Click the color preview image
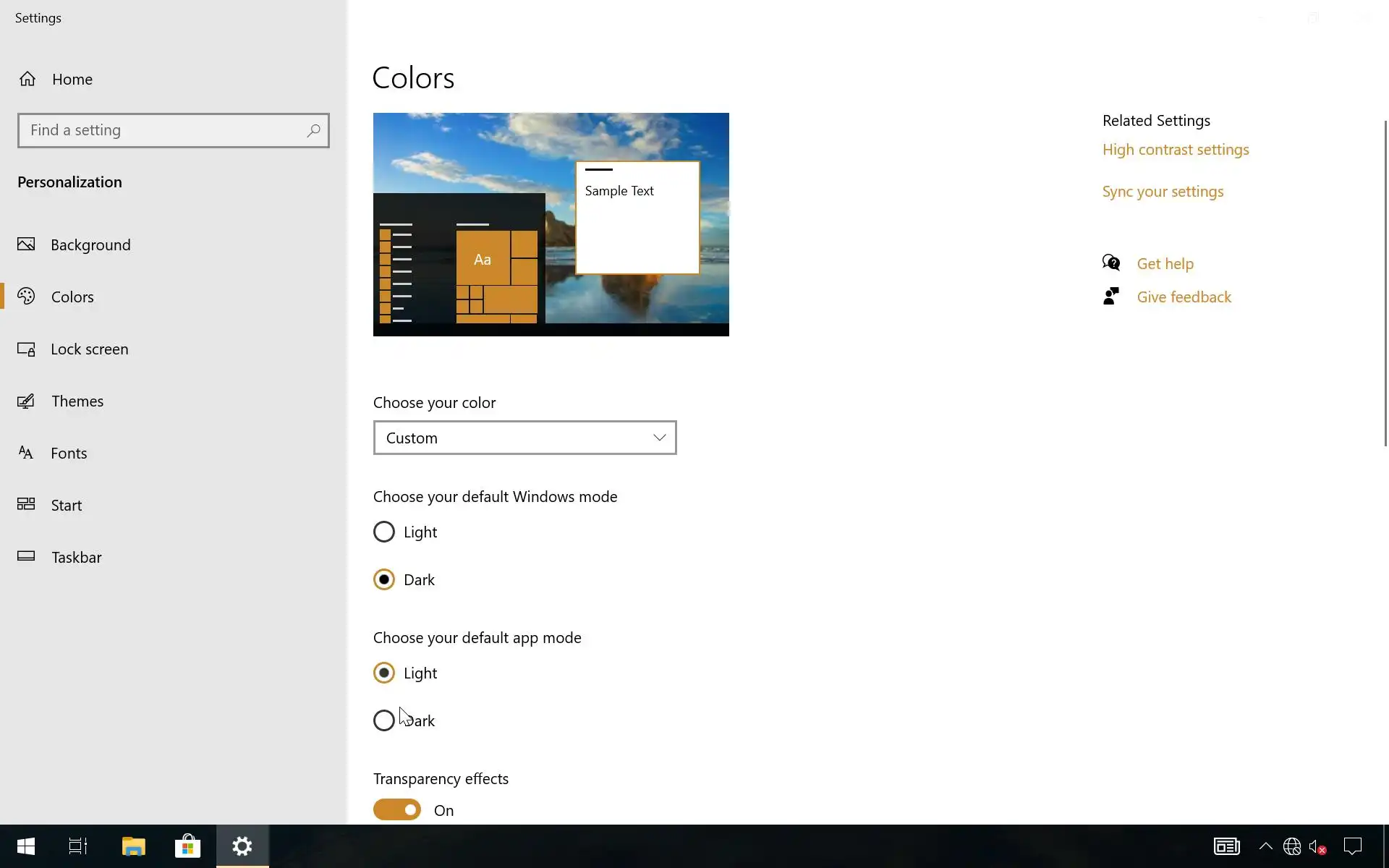Viewport: 1389px width, 868px height. tap(551, 224)
